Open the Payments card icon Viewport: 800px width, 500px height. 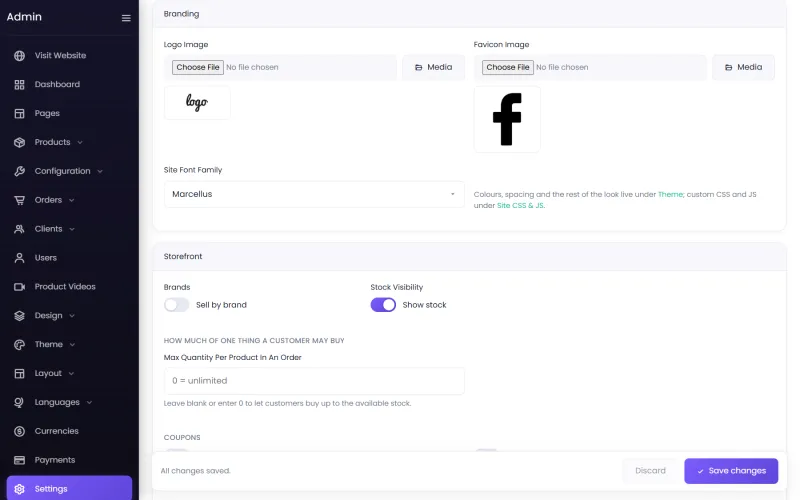[19, 460]
